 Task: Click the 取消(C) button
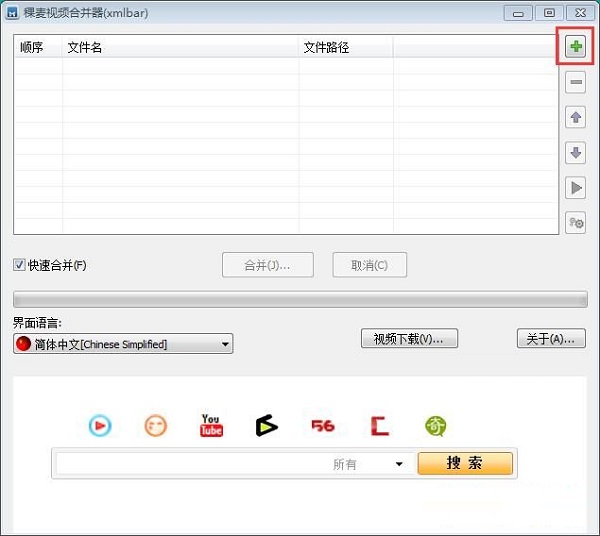click(x=370, y=265)
